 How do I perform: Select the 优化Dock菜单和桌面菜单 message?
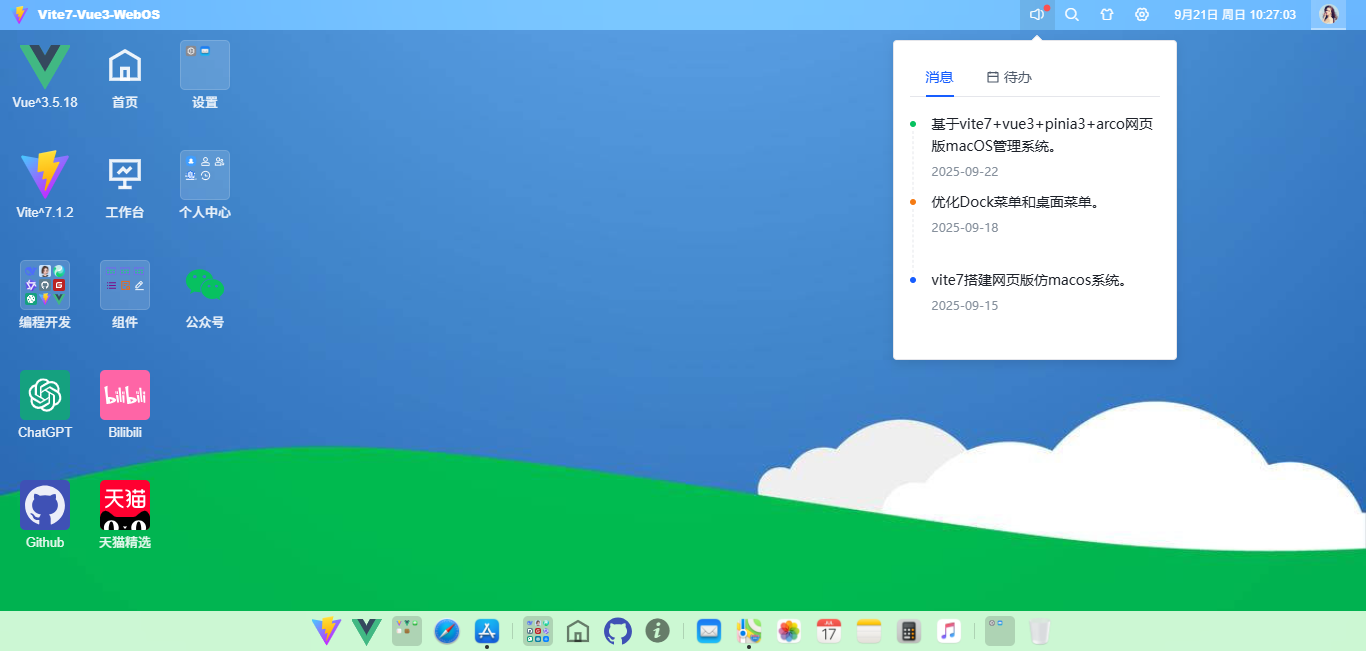pos(1016,202)
